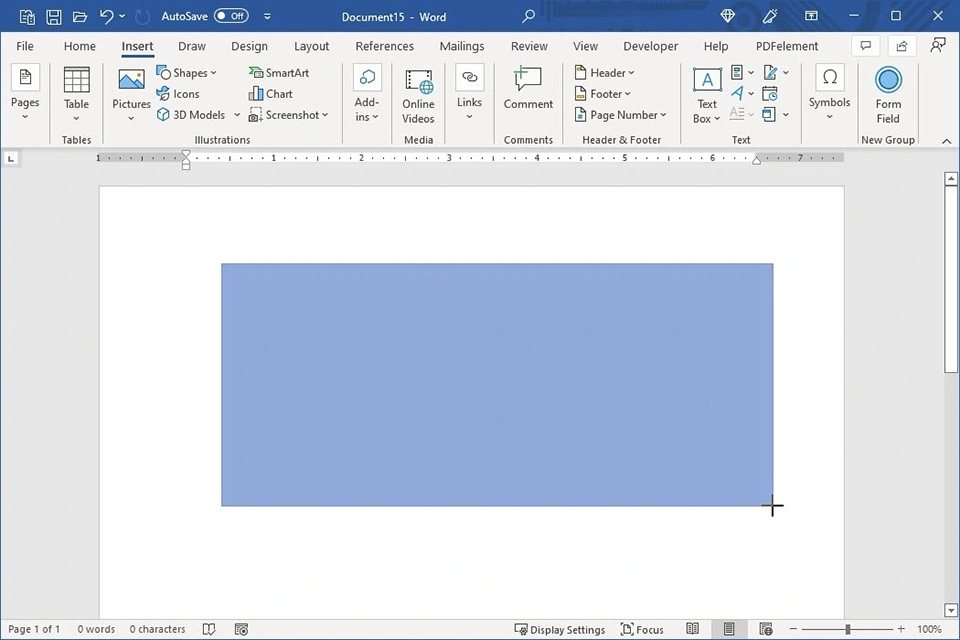The height and width of the screenshot is (640, 960).
Task: Insert a new Comment
Action: (x=528, y=90)
